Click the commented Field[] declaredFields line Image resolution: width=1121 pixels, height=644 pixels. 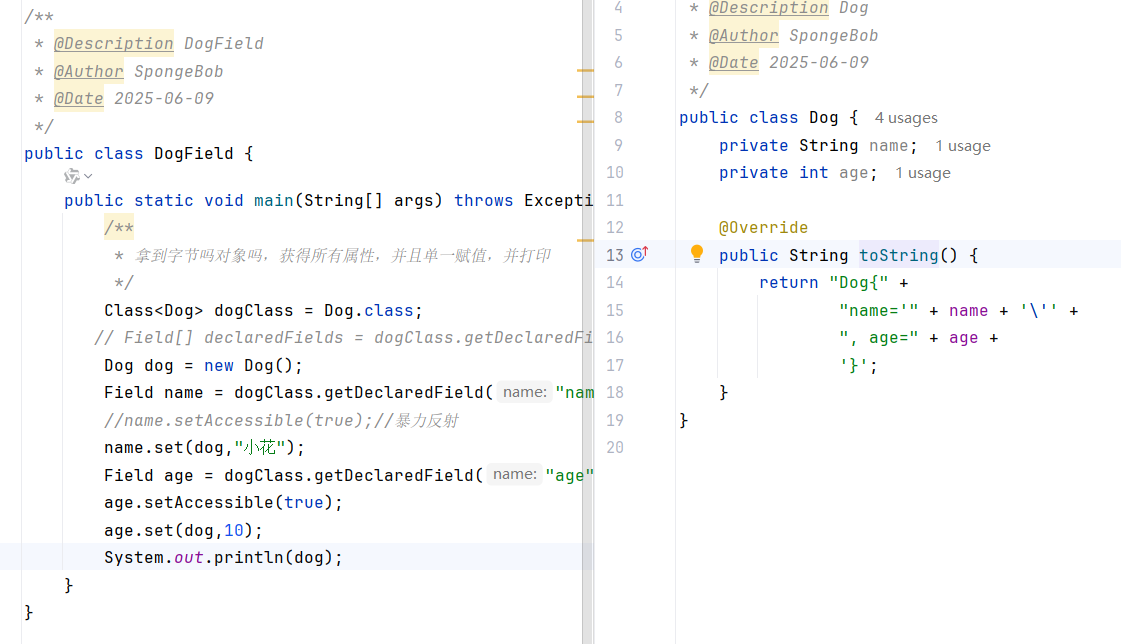click(344, 337)
